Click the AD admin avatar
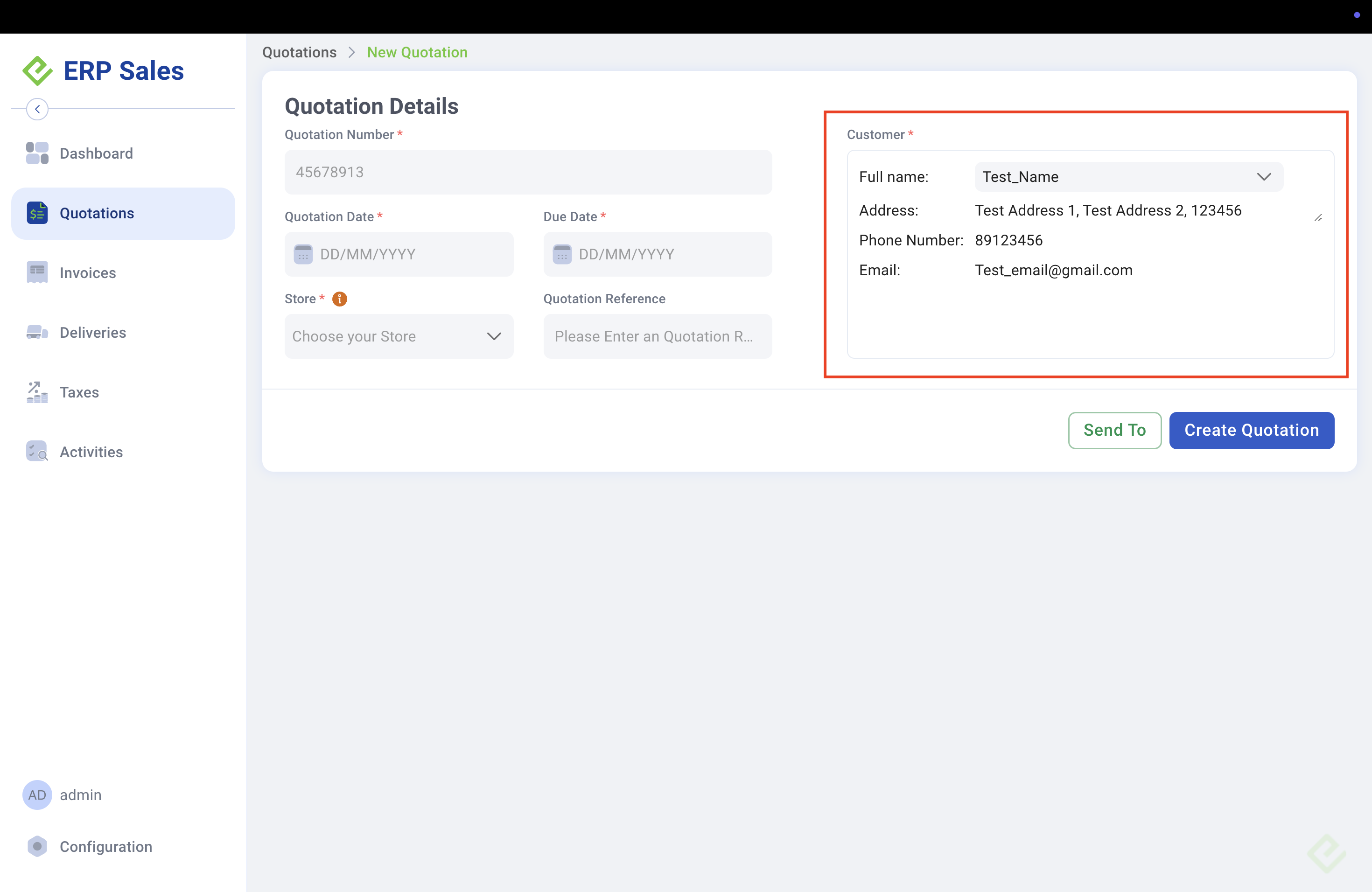 (x=37, y=795)
